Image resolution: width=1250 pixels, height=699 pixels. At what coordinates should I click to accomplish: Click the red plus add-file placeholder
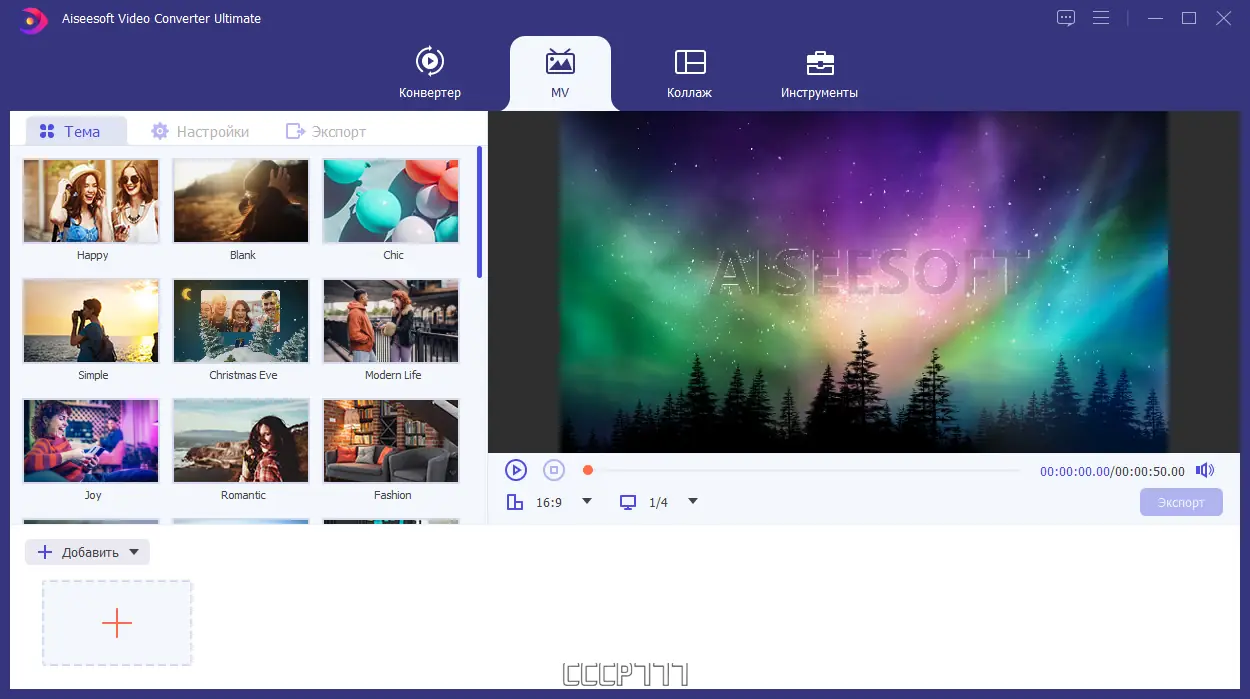click(117, 623)
